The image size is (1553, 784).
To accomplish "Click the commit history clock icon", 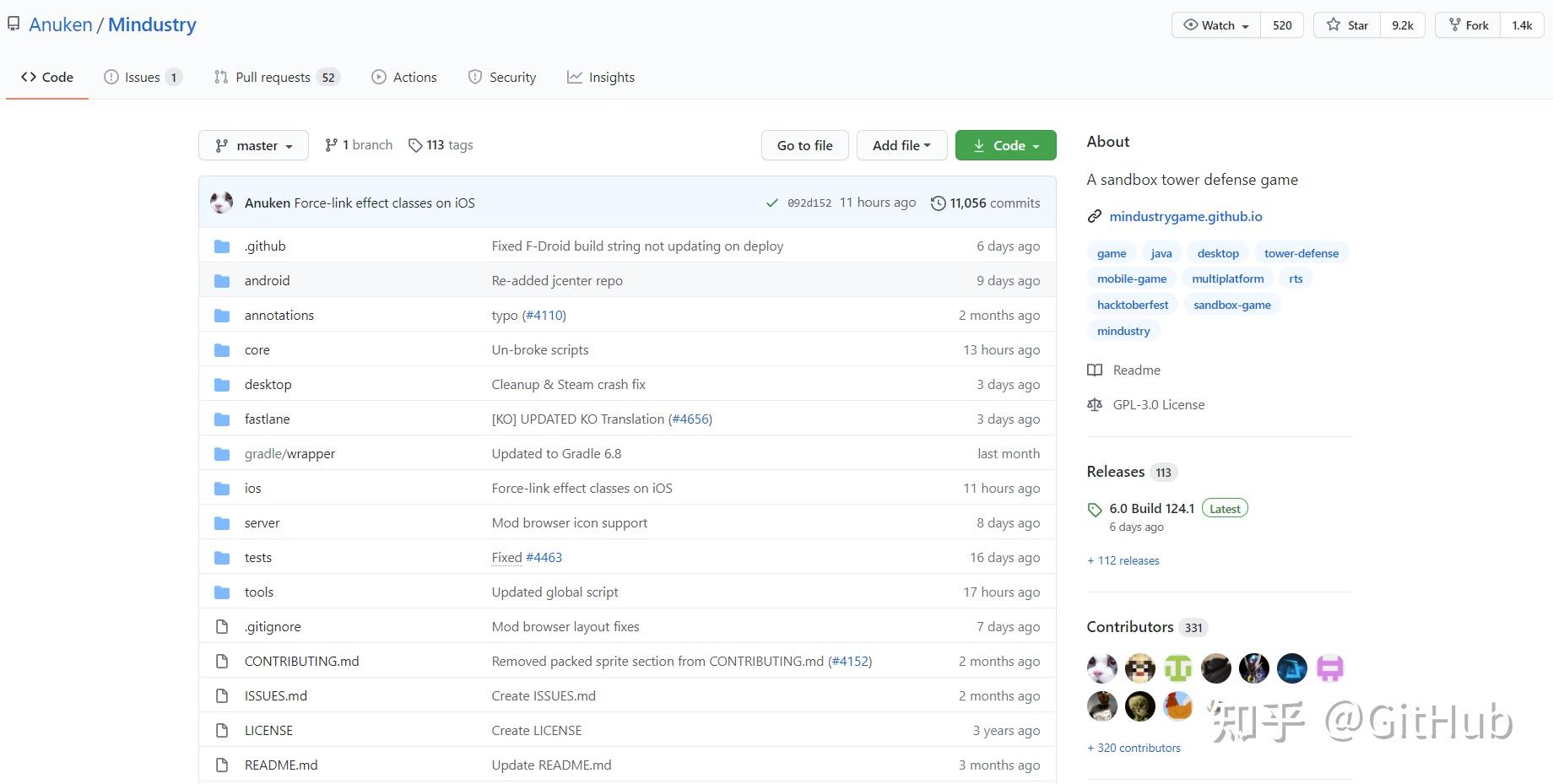I will click(939, 203).
